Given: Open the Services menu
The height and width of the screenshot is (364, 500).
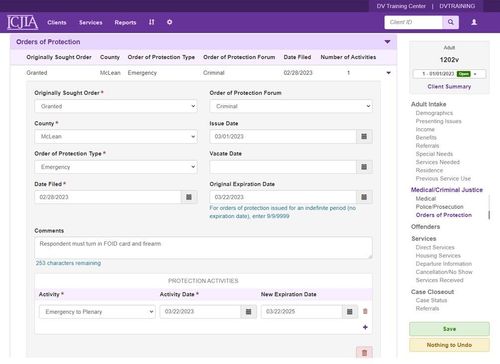Looking at the screenshot, I should coord(91,22).
